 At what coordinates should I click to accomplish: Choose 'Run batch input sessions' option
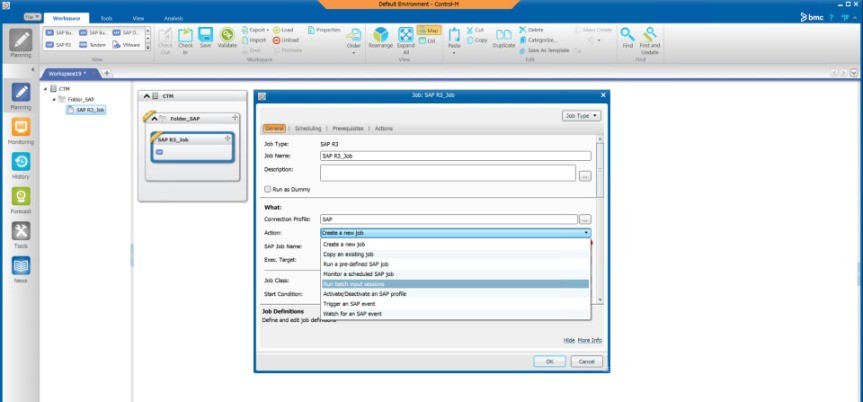coord(455,284)
